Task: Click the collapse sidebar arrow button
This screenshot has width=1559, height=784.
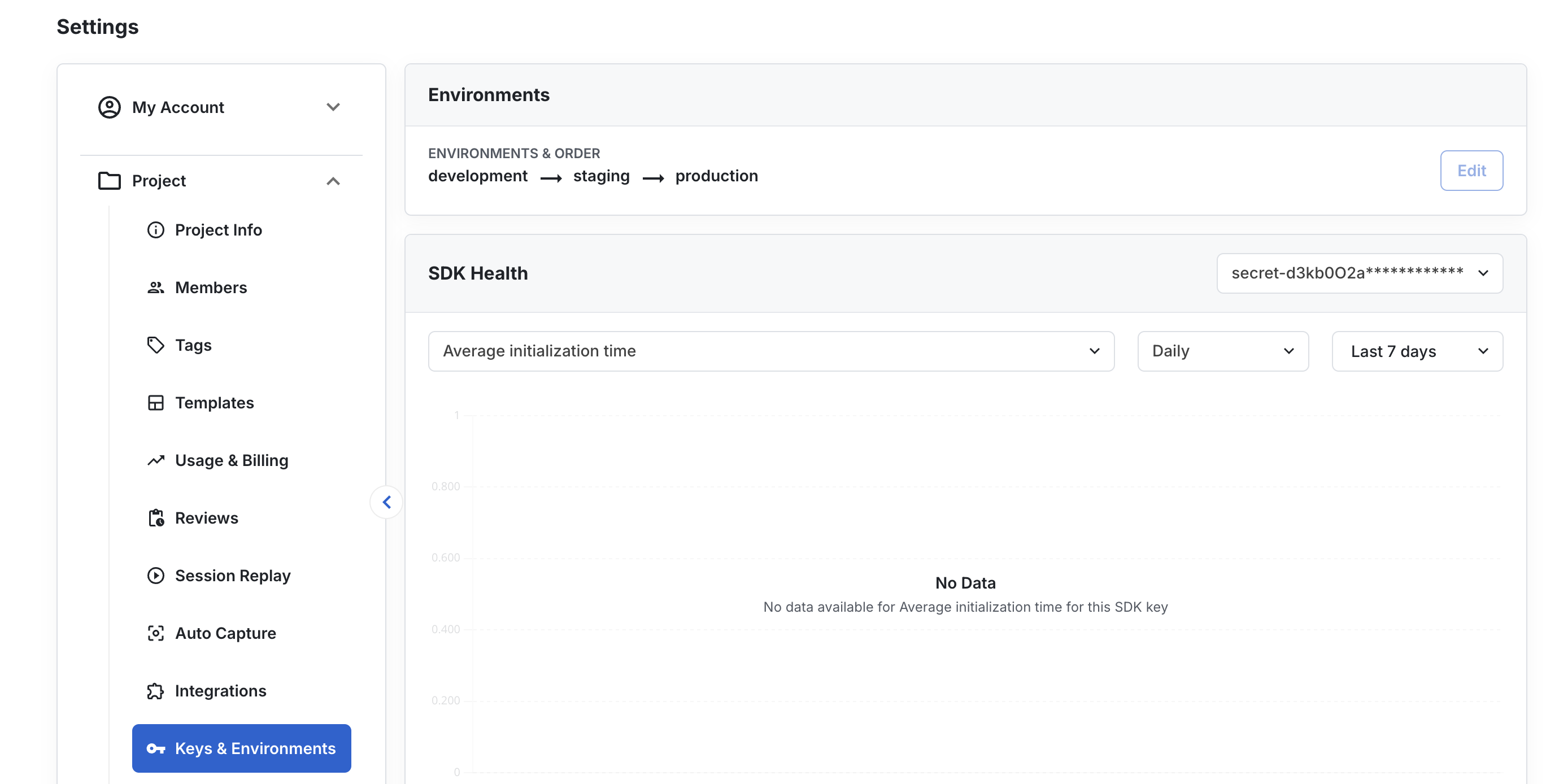Action: point(387,502)
